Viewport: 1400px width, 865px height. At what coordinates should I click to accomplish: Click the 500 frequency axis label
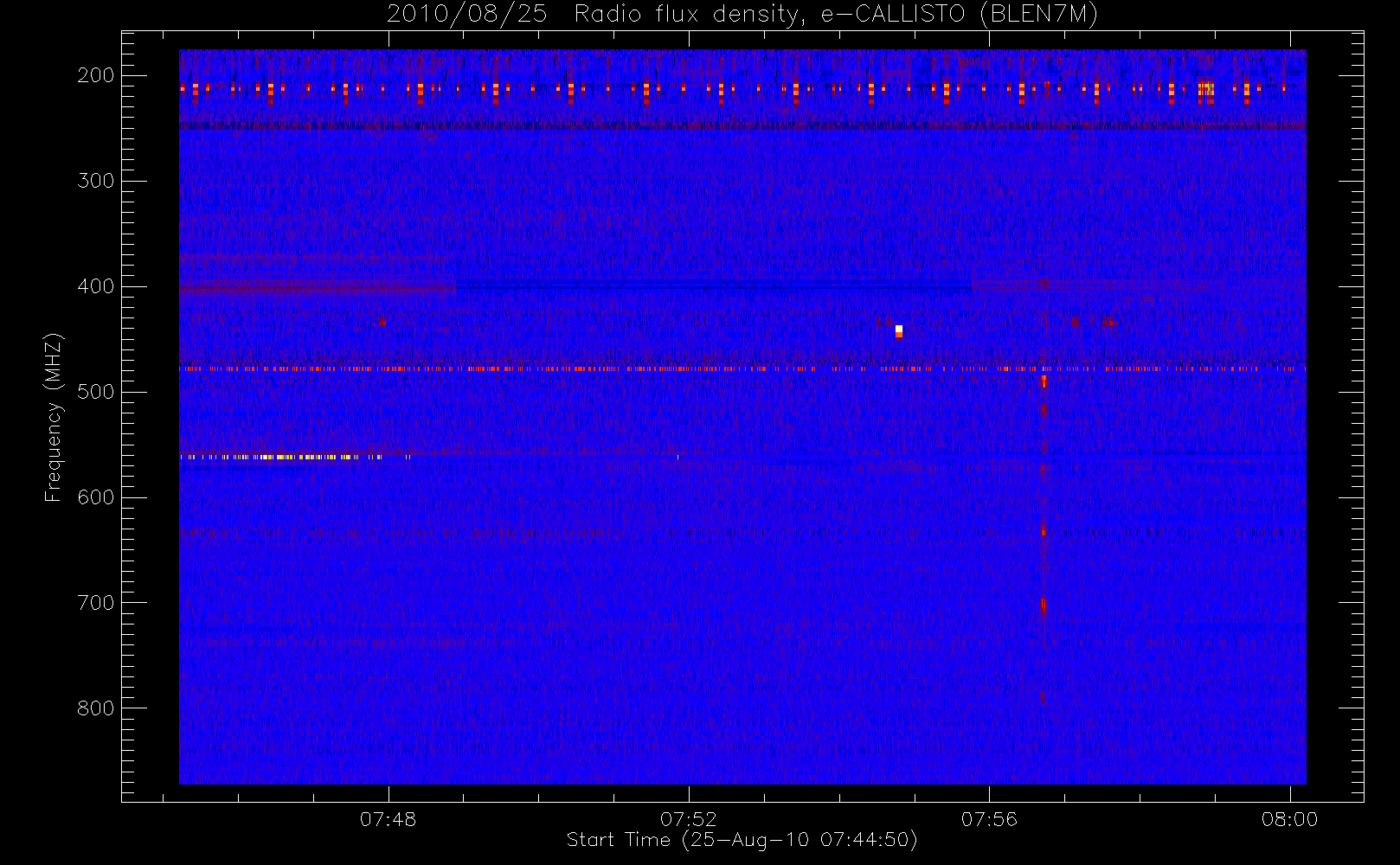tap(96, 392)
